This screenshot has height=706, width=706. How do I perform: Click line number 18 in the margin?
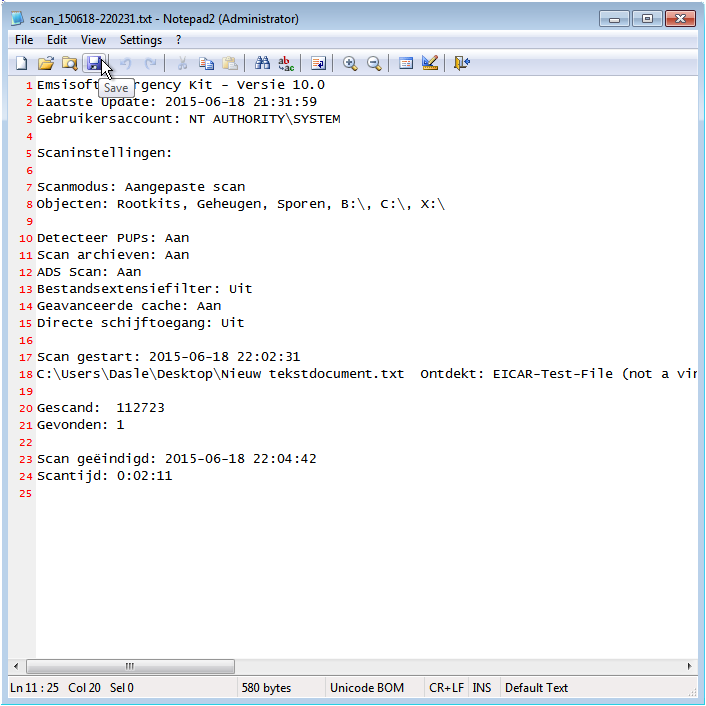click(26, 375)
